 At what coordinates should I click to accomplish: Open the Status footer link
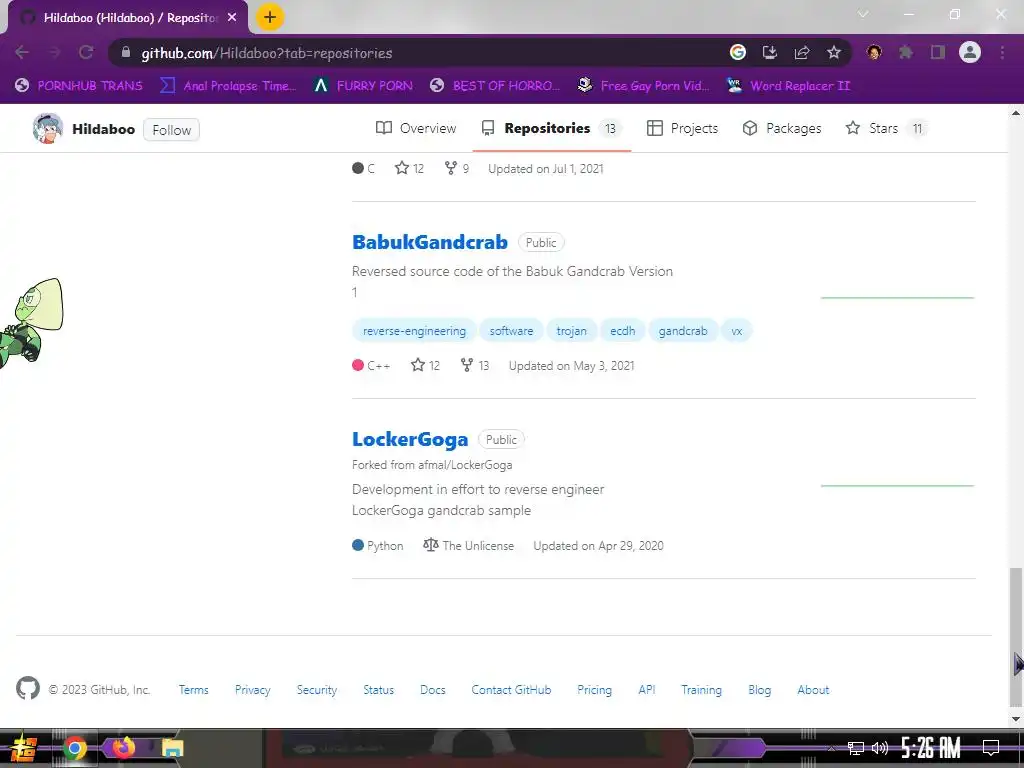pyautogui.click(x=379, y=690)
